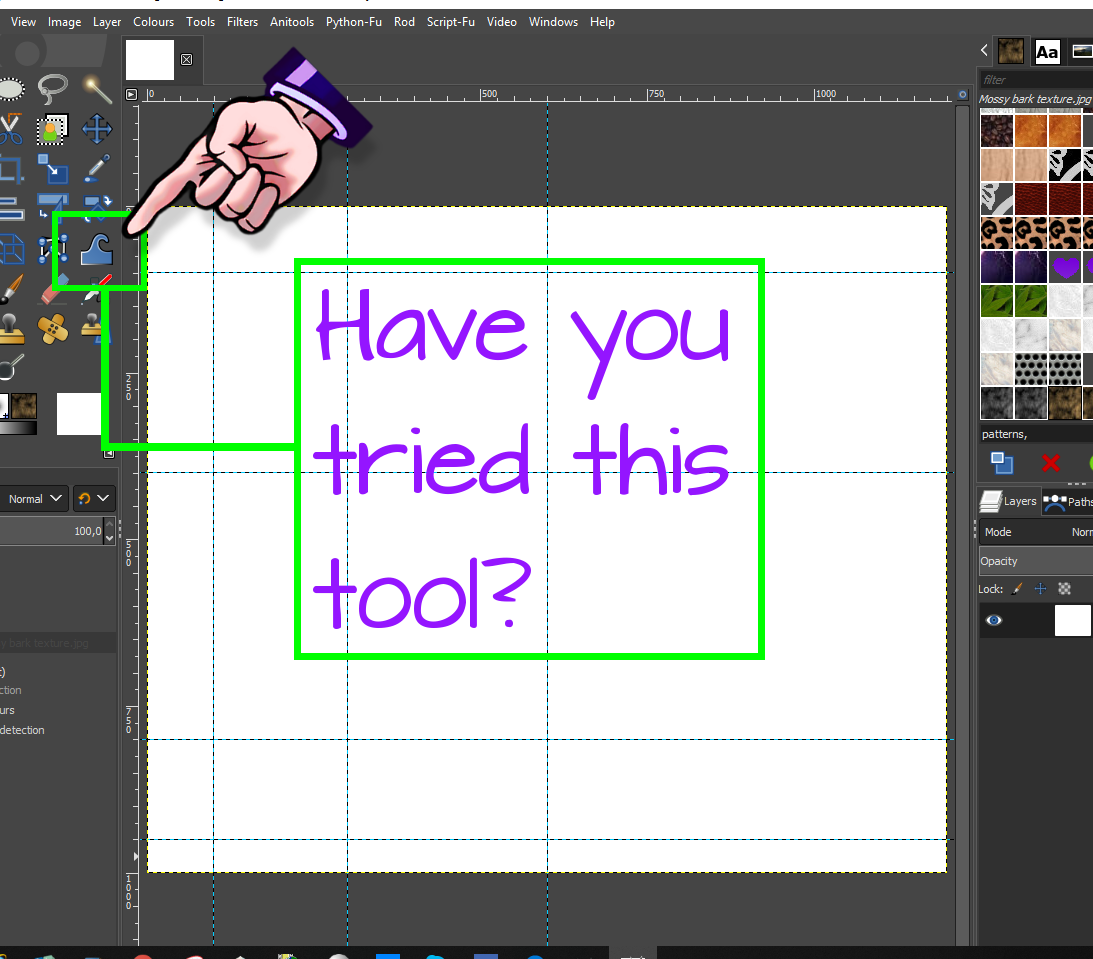Open the Anitools menu
Viewport: 1093px width, 959px height.
coord(291,22)
